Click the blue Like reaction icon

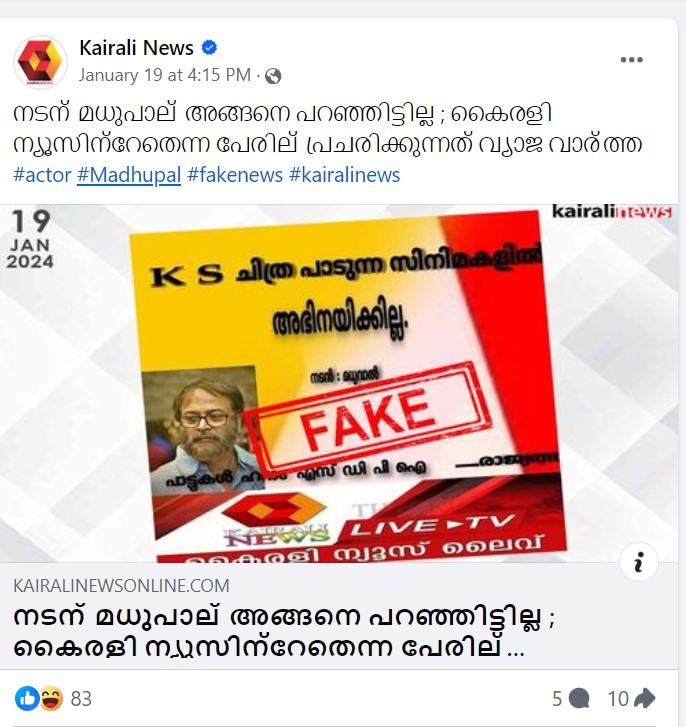[27, 698]
